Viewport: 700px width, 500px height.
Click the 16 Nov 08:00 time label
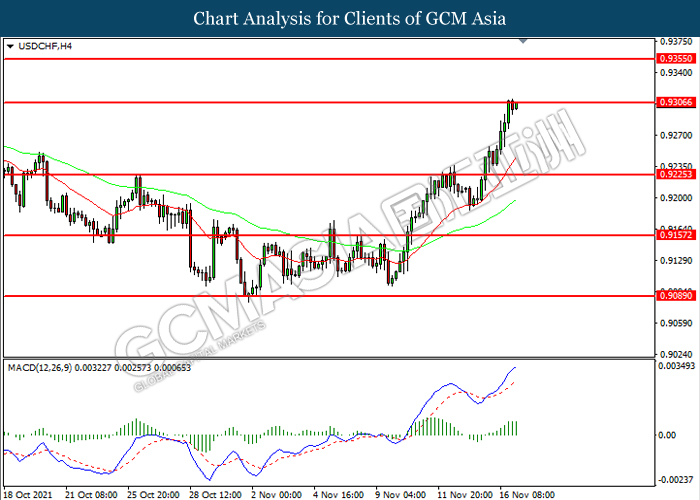pos(527,495)
